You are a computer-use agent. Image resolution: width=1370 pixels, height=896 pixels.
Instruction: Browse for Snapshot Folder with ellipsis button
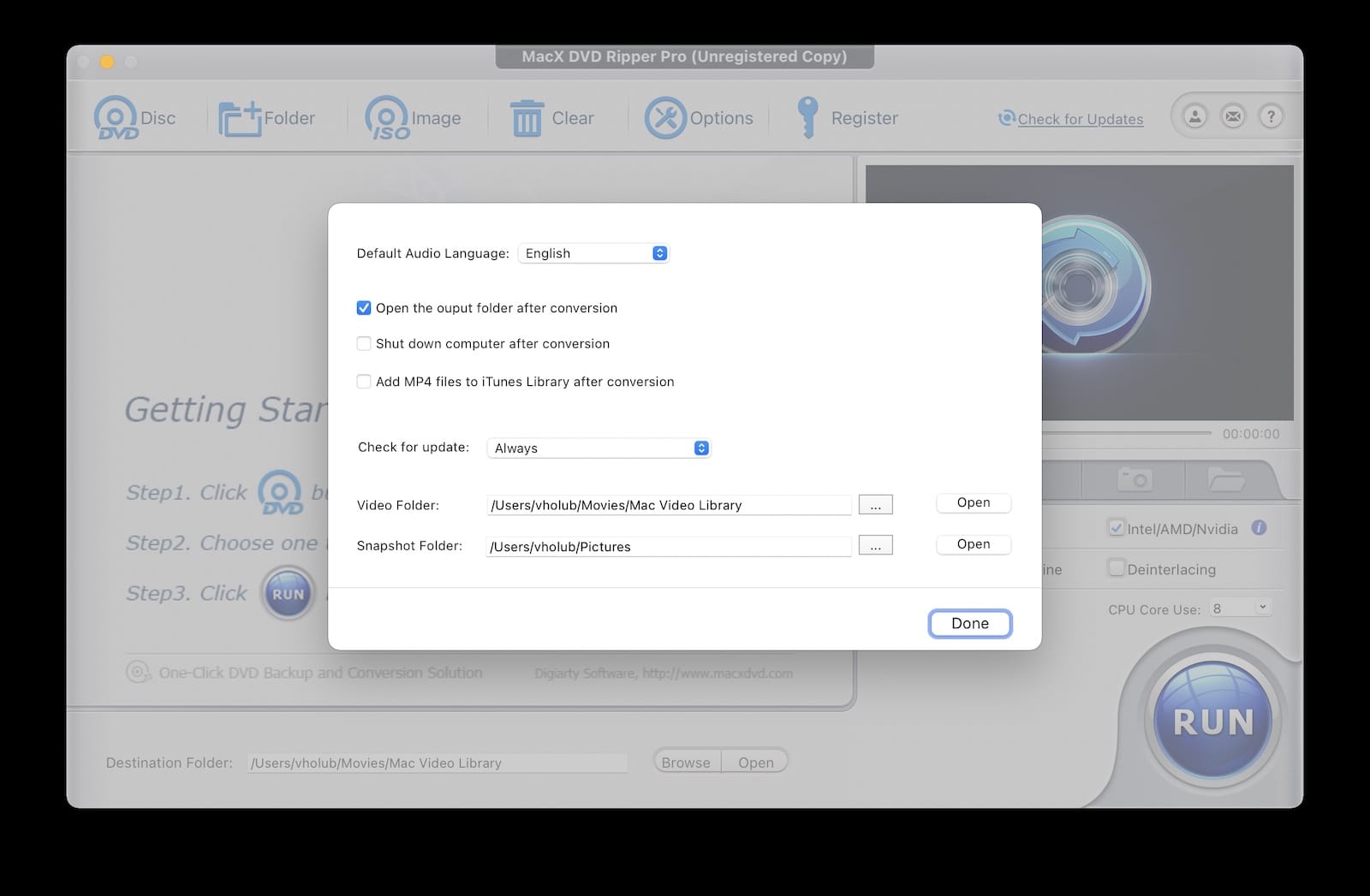click(x=875, y=545)
